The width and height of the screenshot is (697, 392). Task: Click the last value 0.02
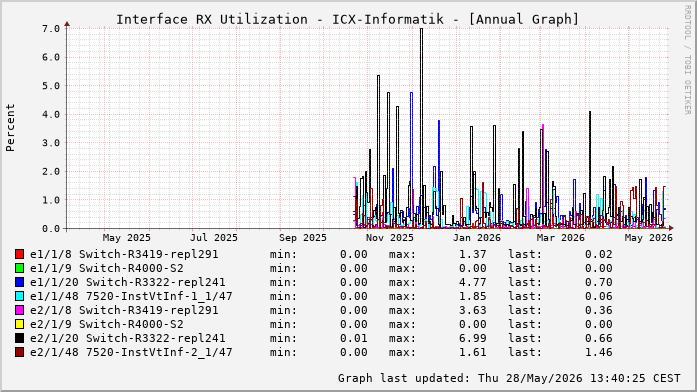(599, 254)
